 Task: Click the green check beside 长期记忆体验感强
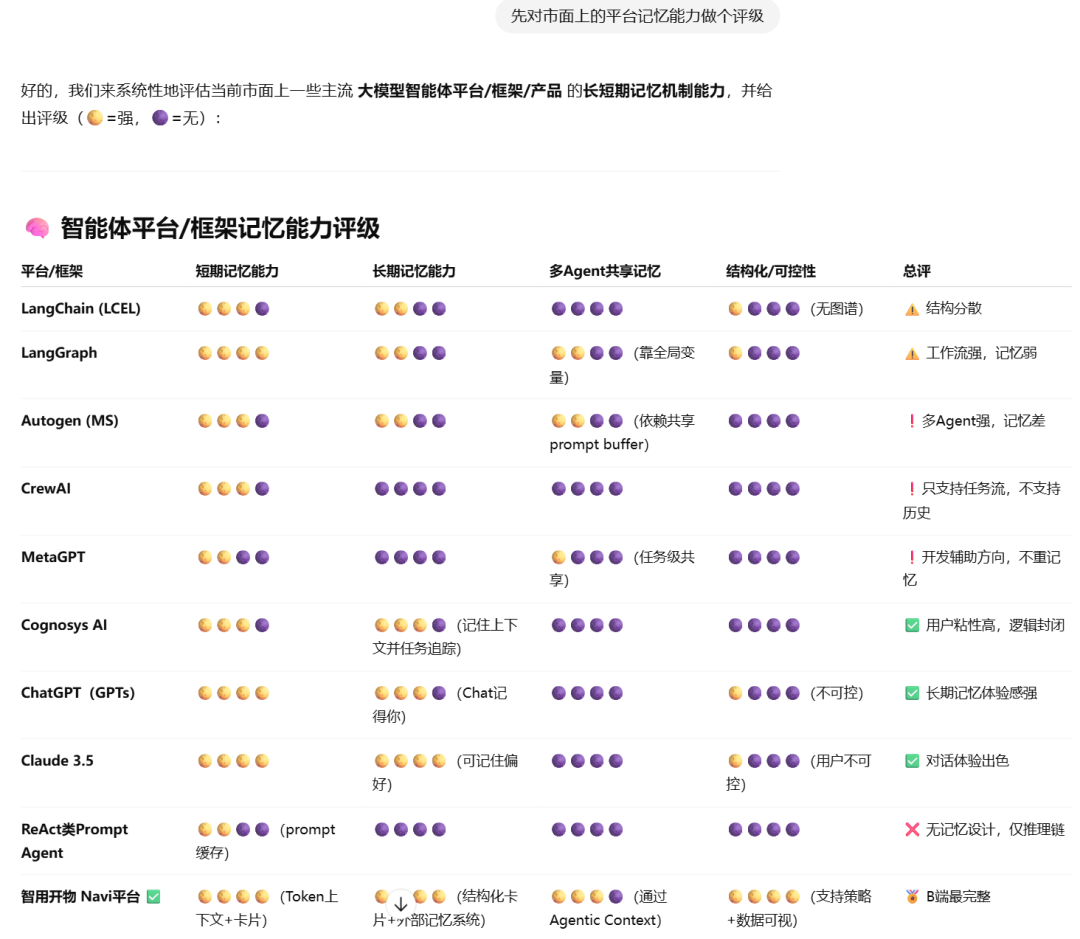click(x=911, y=693)
